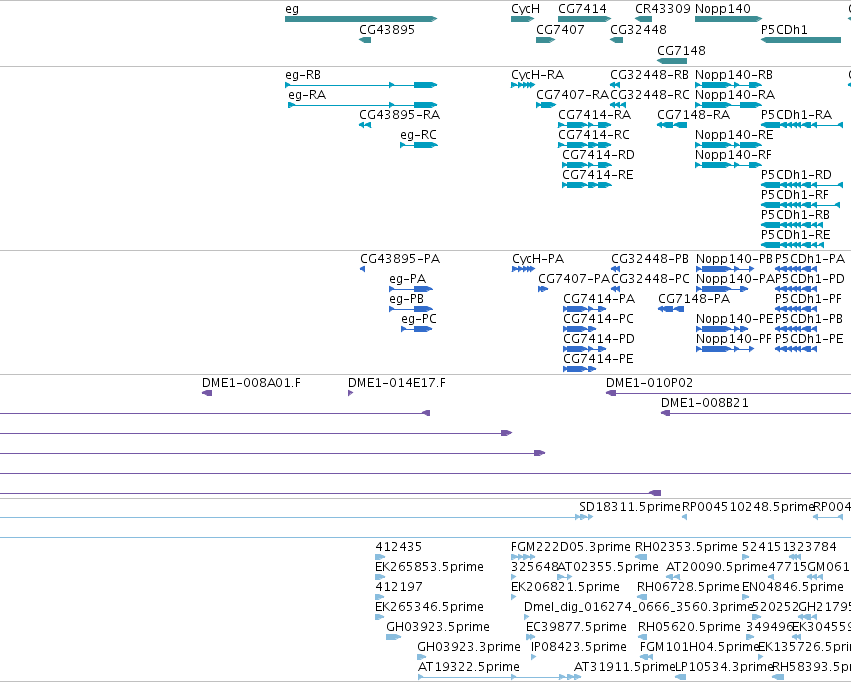The width and height of the screenshot is (851, 682).
Task: Click the AT19322.5prime EST label
Action: 469,667
